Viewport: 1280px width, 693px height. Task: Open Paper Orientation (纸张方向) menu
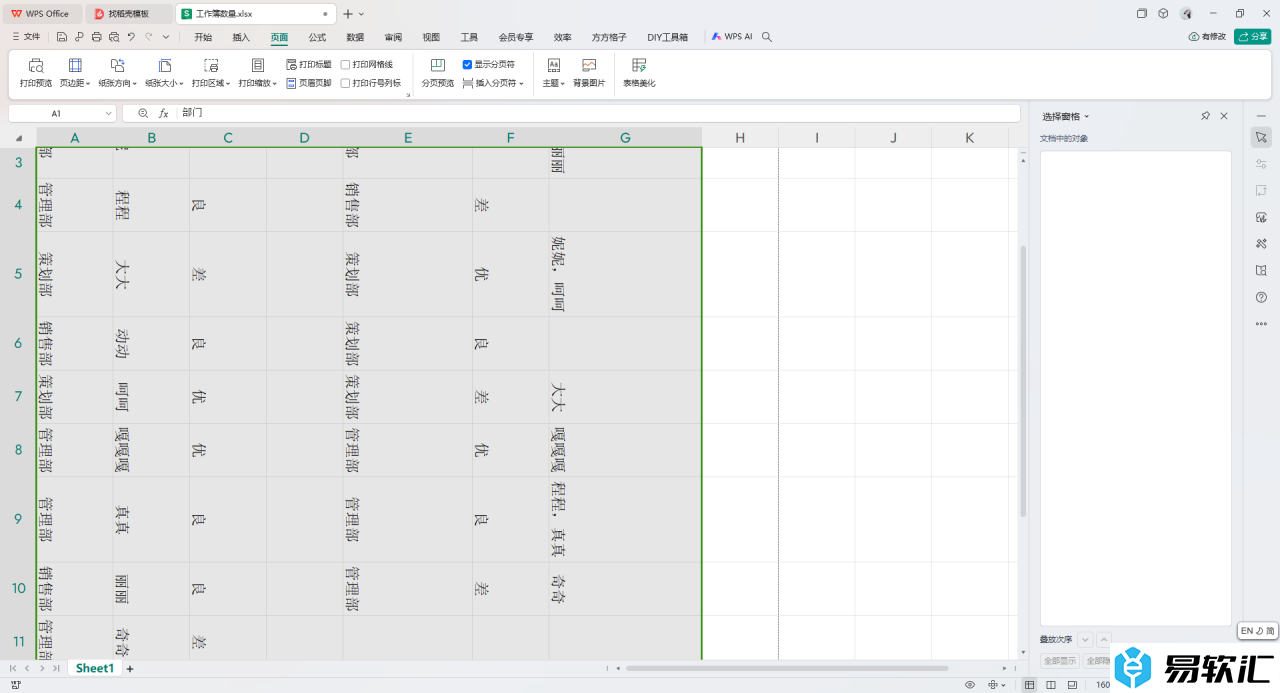118,73
